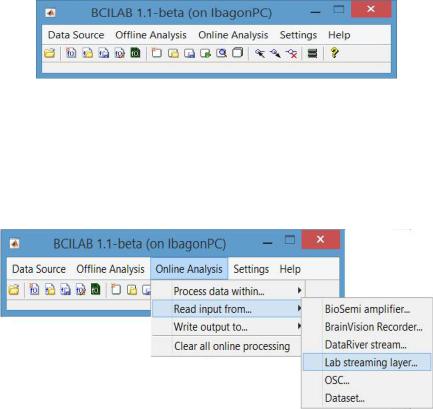Click the page with yellow folder icon in the lower window
This screenshot has height=409, width=433.
132,290
